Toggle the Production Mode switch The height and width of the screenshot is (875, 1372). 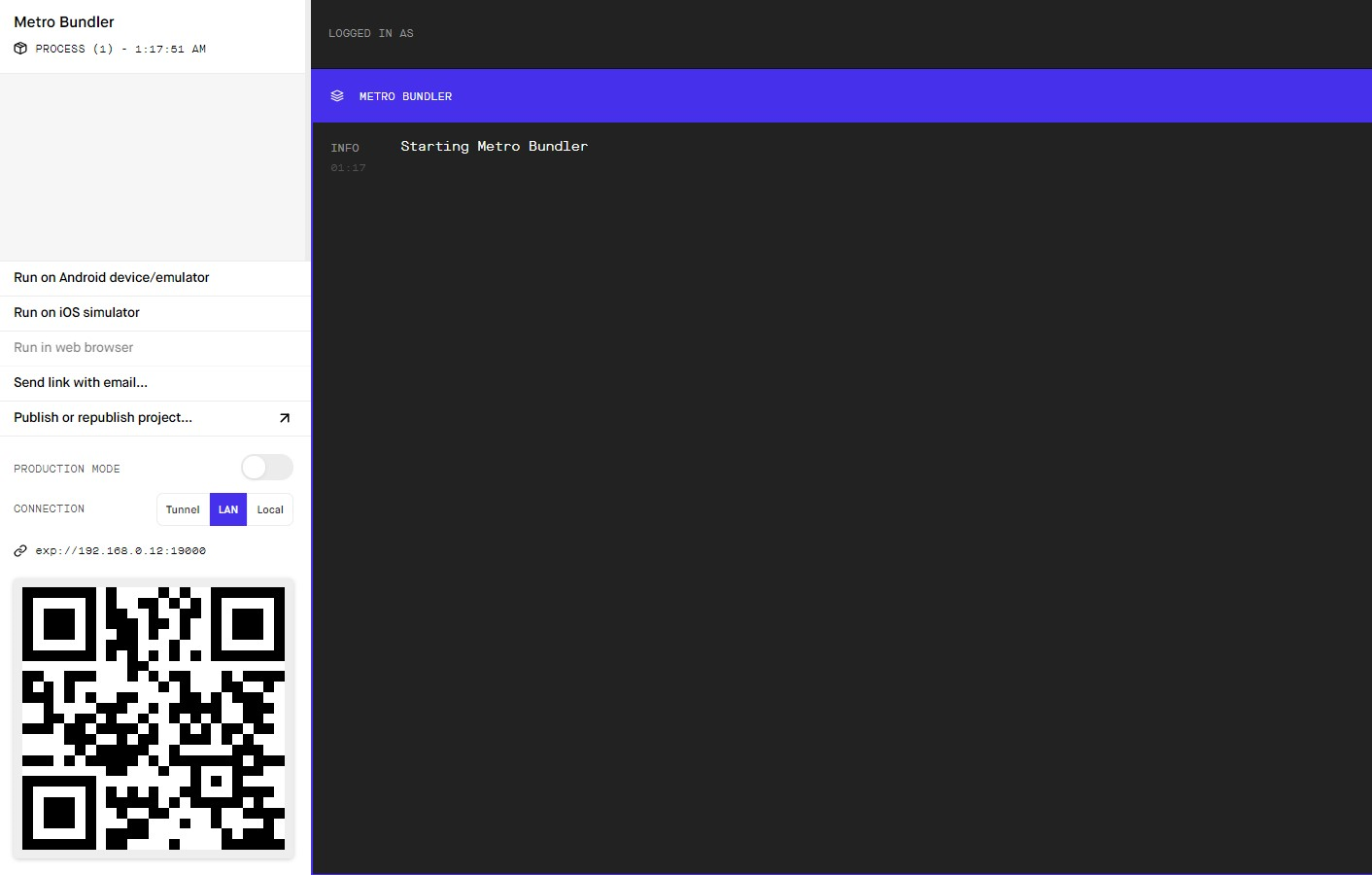coord(267,468)
